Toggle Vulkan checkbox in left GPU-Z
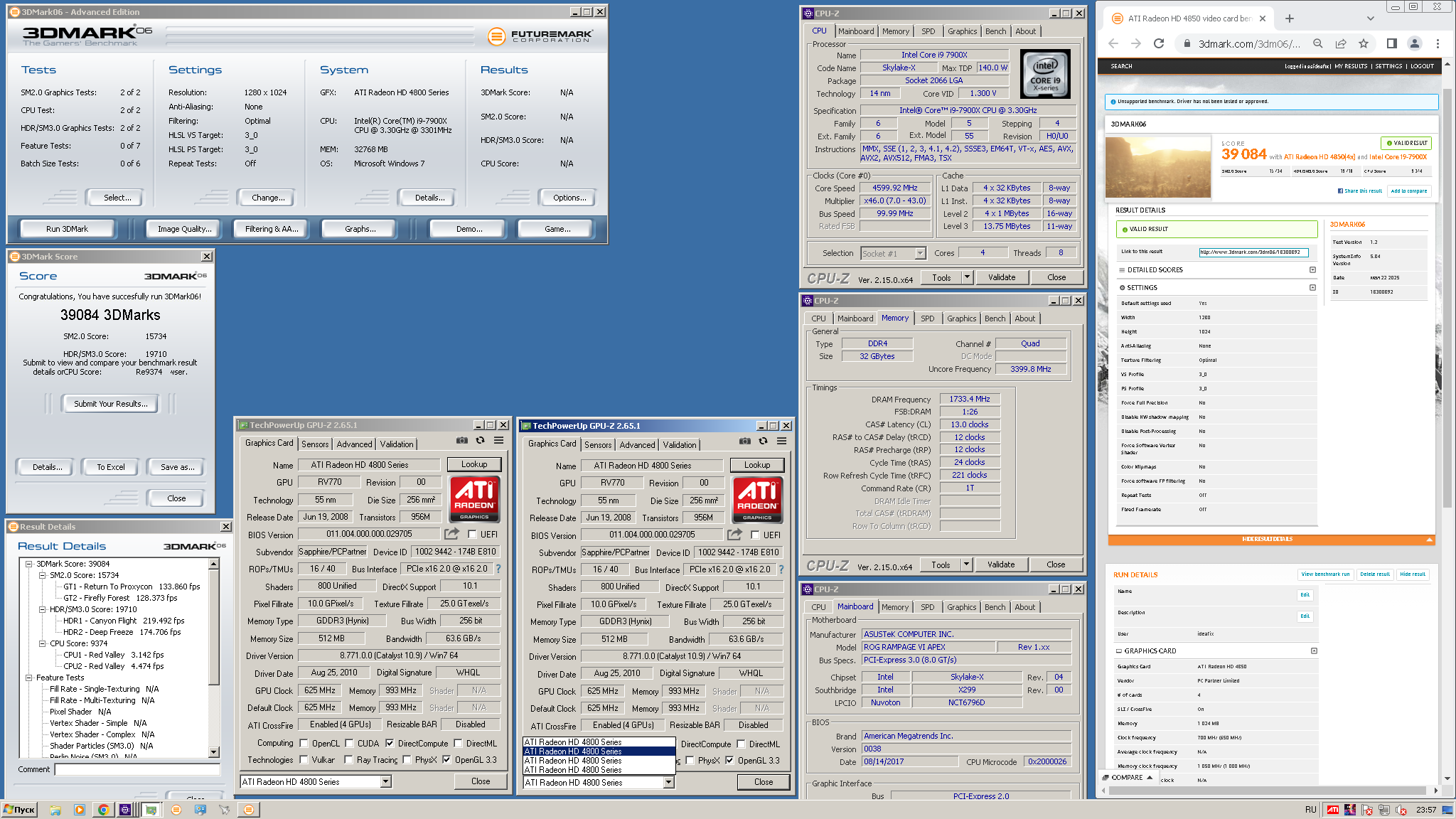The height and width of the screenshot is (819, 1456). click(304, 759)
